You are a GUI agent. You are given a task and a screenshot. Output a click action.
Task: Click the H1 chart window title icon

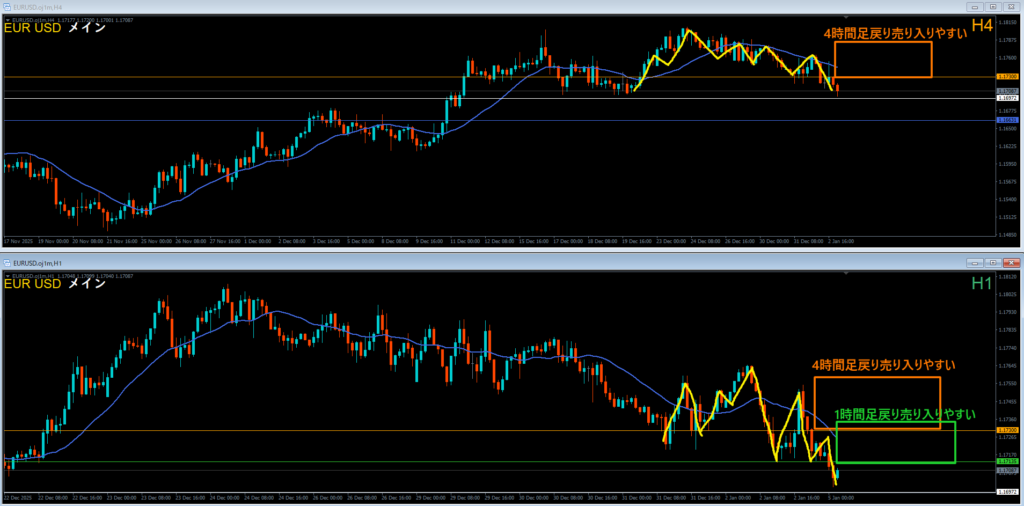[7, 261]
